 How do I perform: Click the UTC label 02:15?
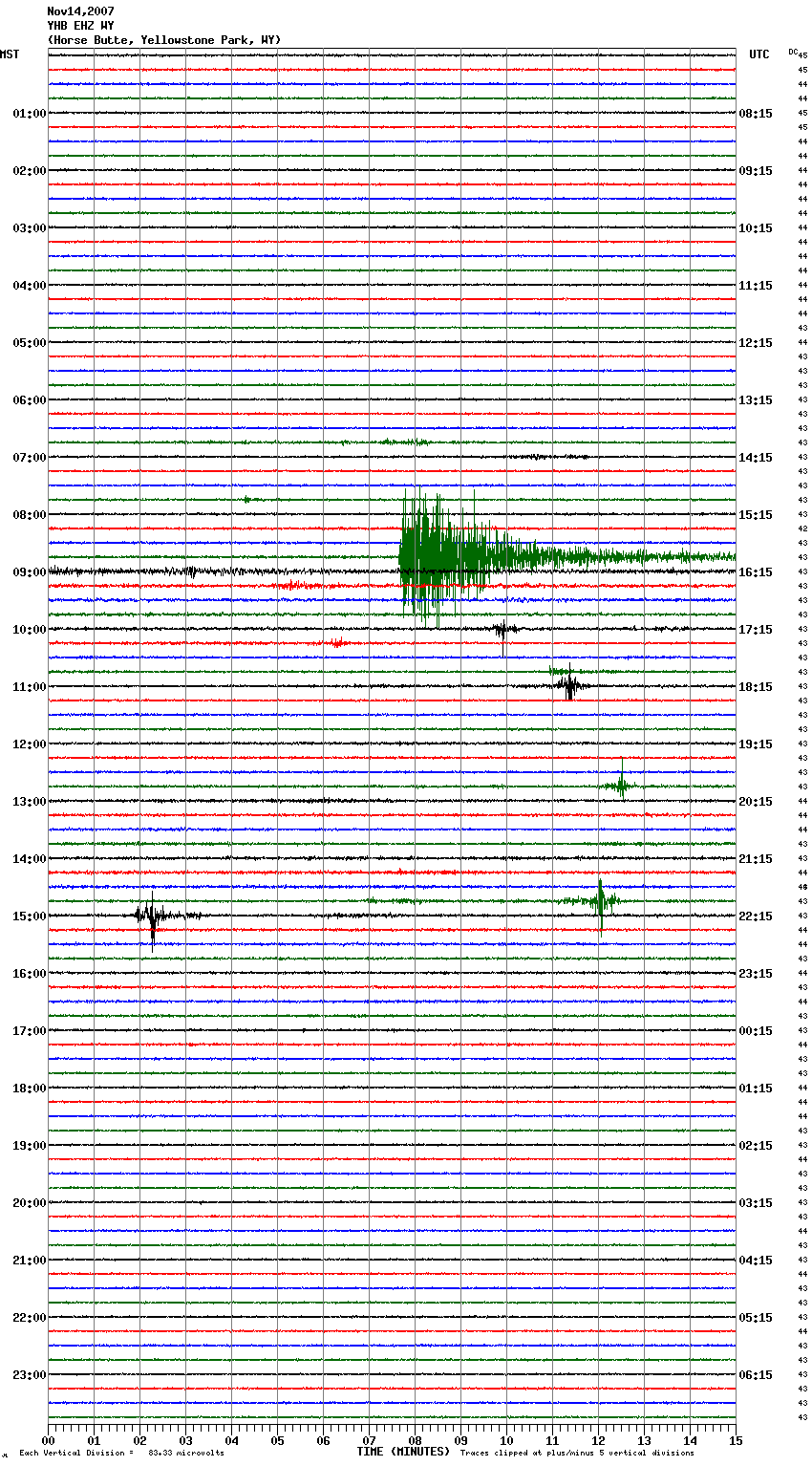point(756,1146)
